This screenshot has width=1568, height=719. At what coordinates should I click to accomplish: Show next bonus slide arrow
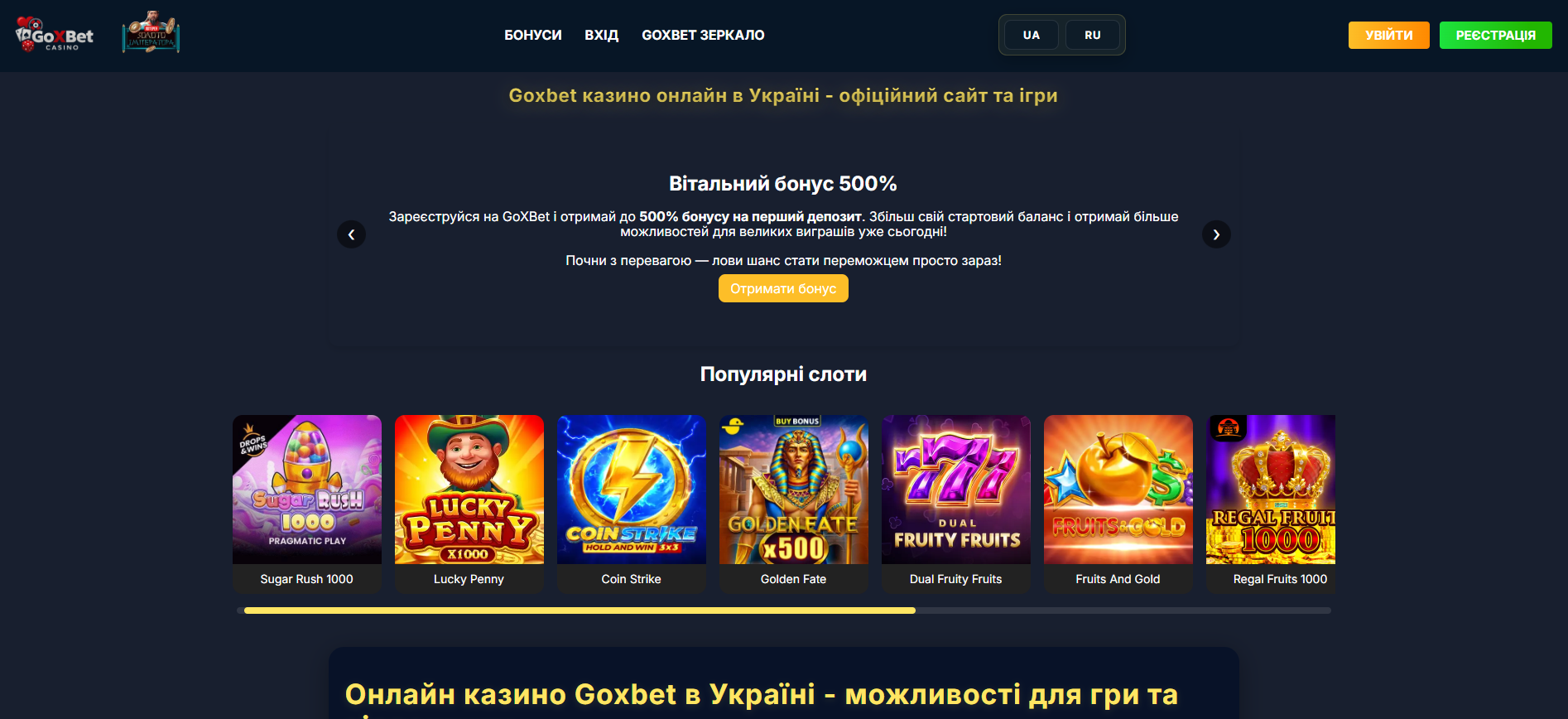(x=1216, y=234)
